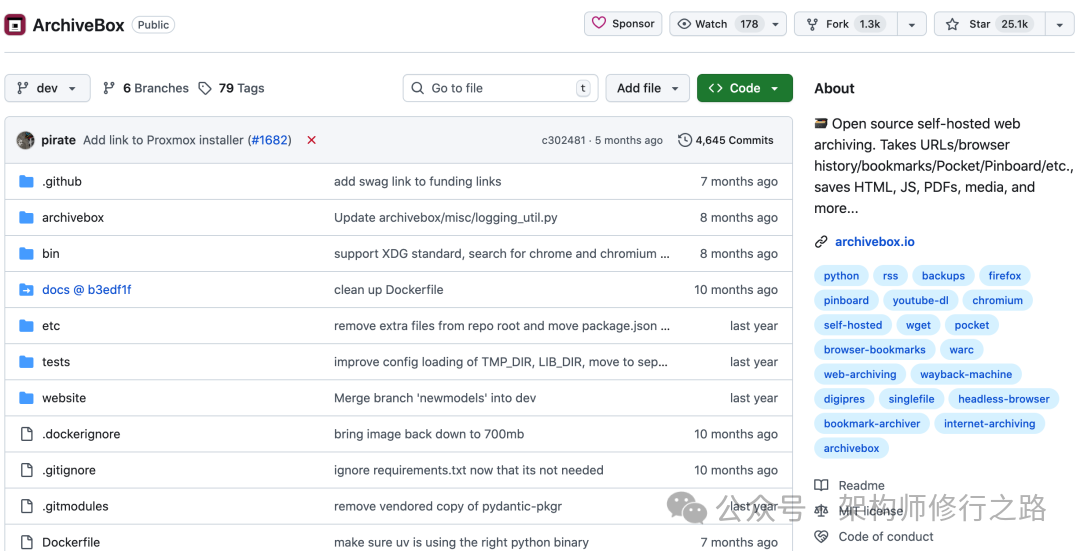Image resolution: width=1080 pixels, height=551 pixels.
Task: Select the bookmark-archiver topic tag
Action: (x=872, y=424)
